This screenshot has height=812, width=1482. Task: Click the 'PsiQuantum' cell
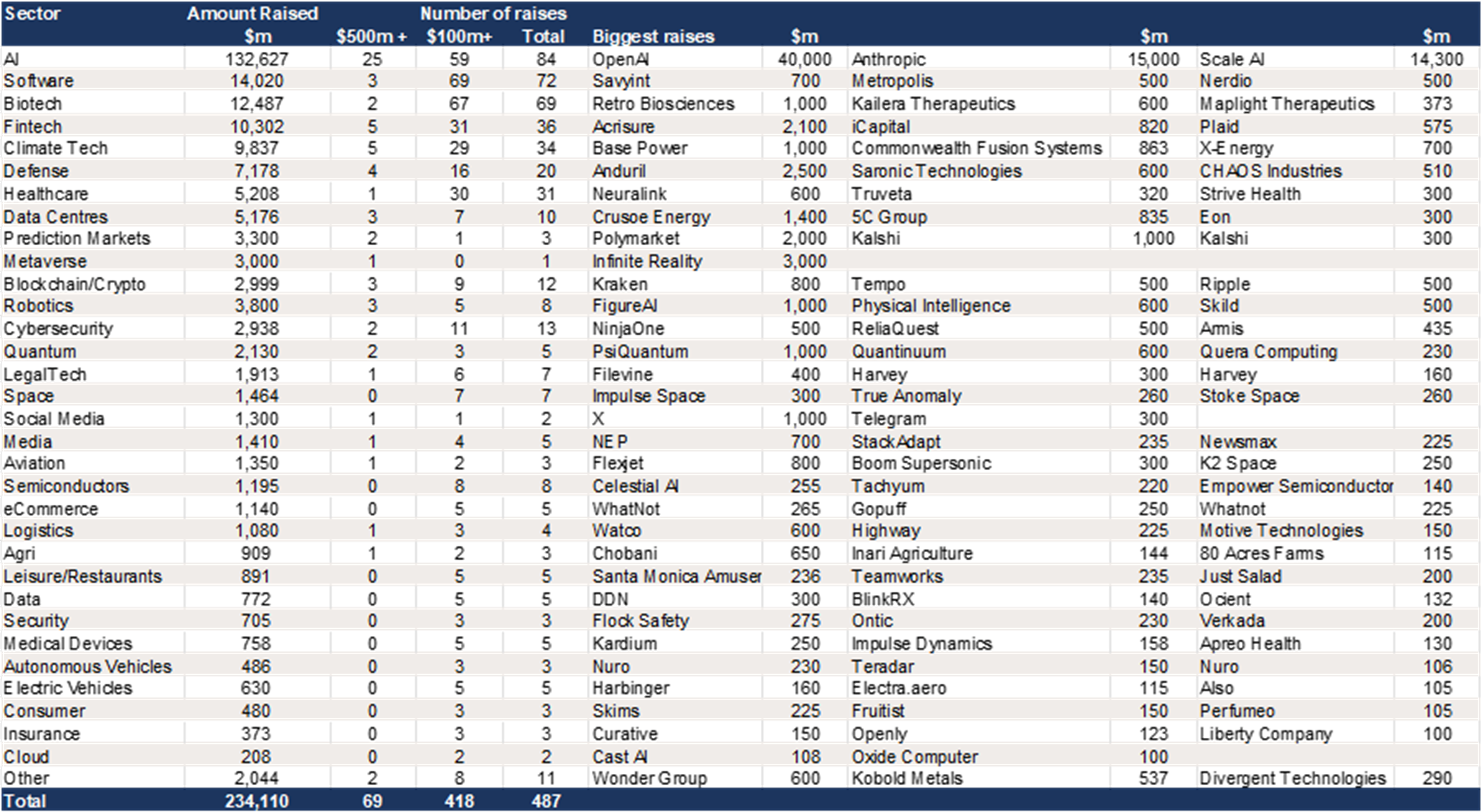tap(640, 351)
